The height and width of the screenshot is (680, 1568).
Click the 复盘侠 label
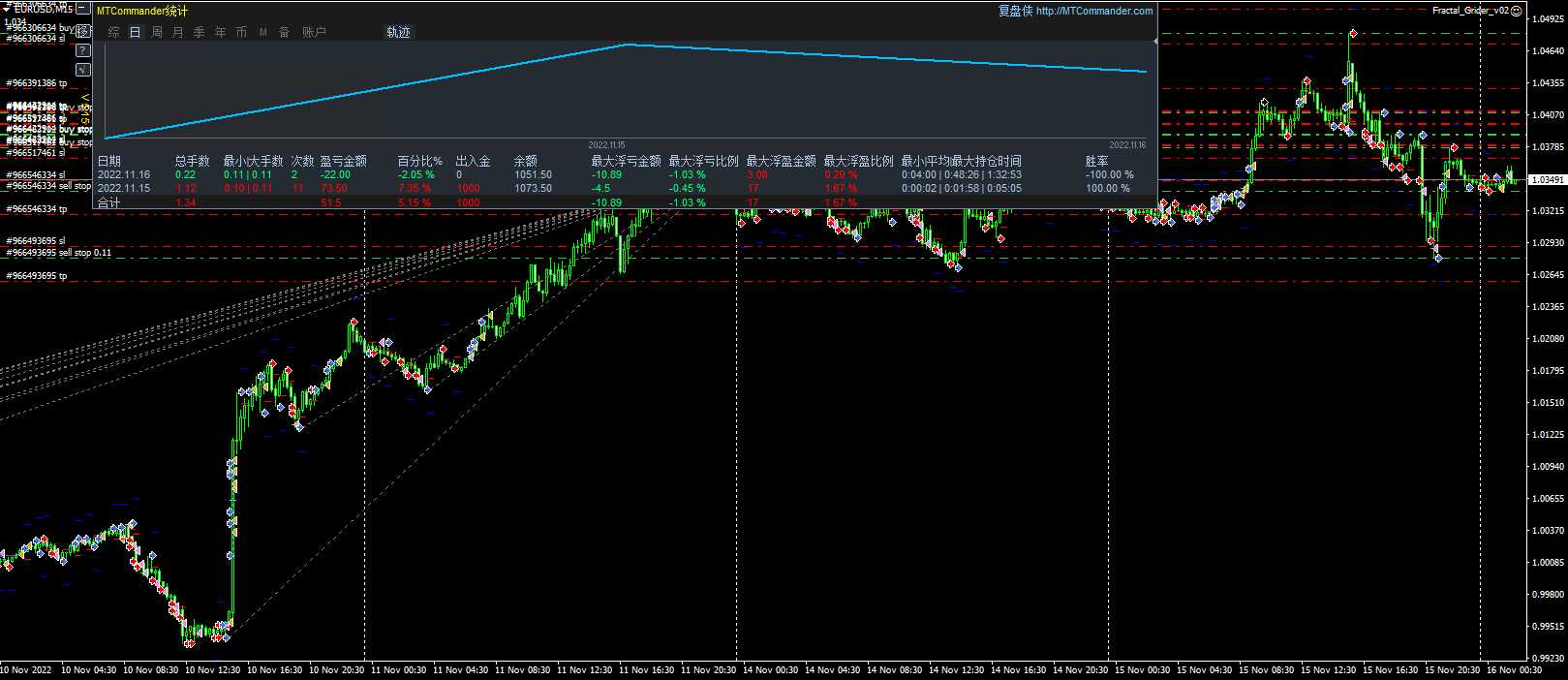pyautogui.click(x=1015, y=11)
